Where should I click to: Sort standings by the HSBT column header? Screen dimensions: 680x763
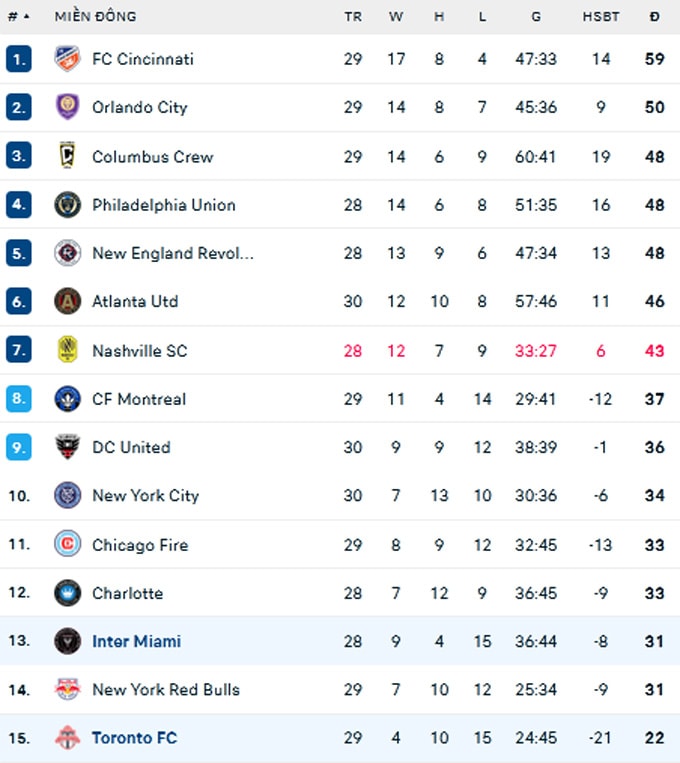pos(601,17)
